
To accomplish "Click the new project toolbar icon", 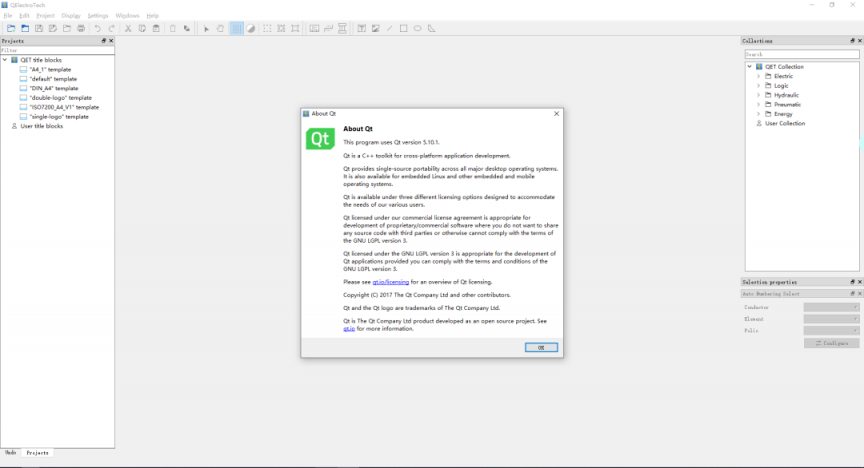I will click(x=10, y=28).
